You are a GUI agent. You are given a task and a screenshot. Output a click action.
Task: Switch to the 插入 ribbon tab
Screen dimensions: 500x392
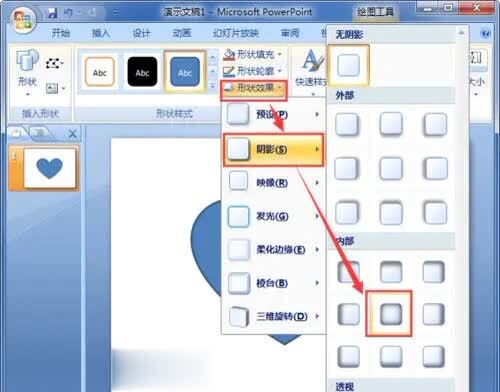point(100,33)
